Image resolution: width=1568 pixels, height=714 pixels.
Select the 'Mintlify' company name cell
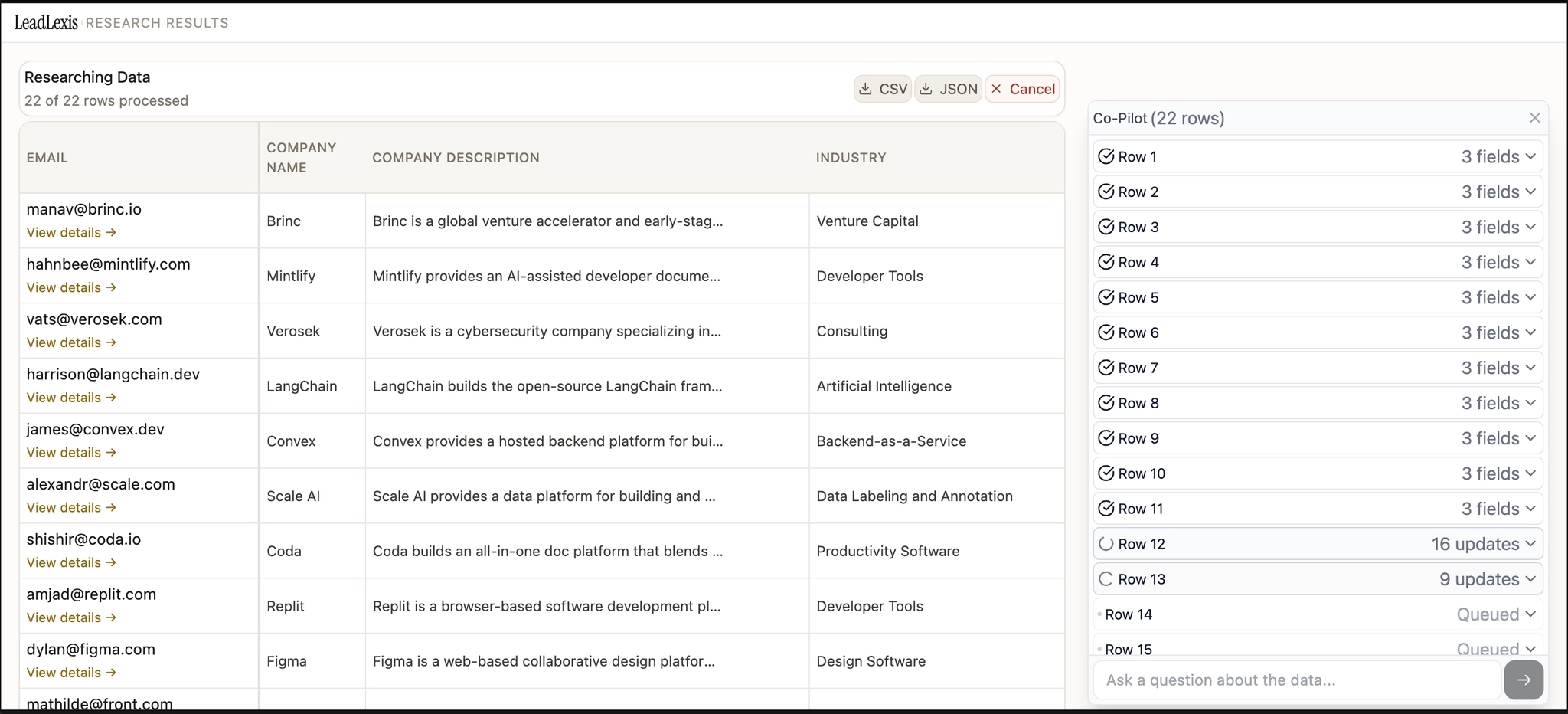312,276
